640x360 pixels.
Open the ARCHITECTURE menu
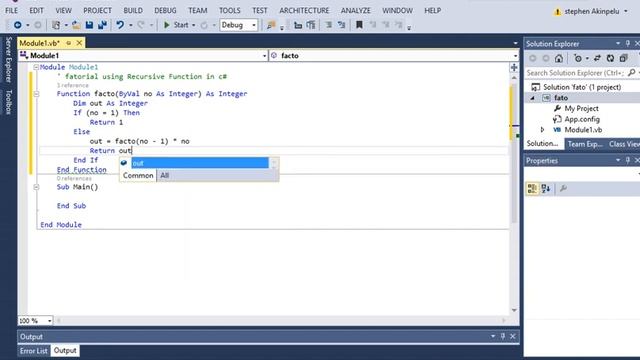[304, 11]
